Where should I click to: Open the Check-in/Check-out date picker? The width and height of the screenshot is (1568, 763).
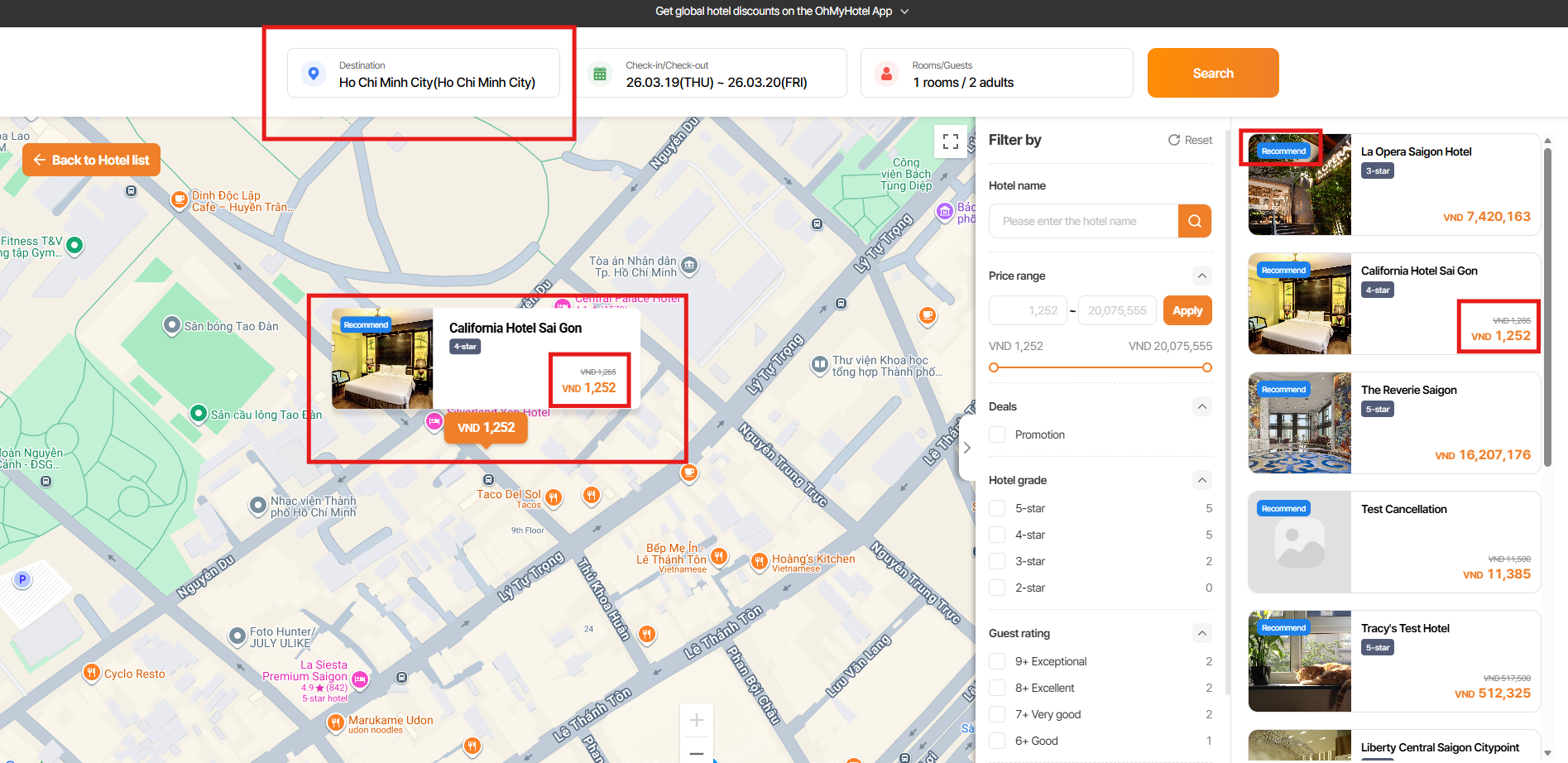[711, 73]
